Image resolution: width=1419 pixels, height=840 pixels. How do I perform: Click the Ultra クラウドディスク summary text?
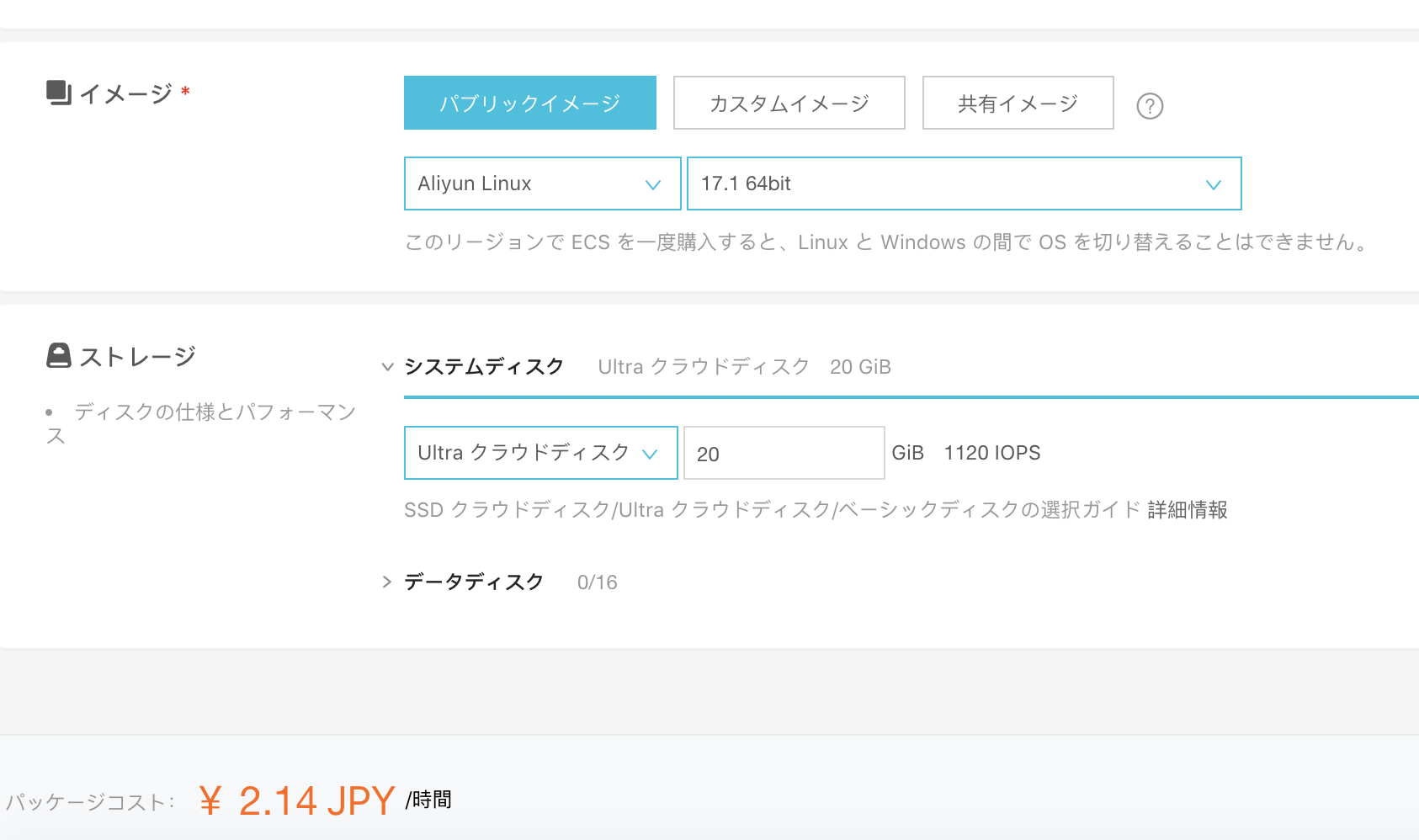point(704,367)
